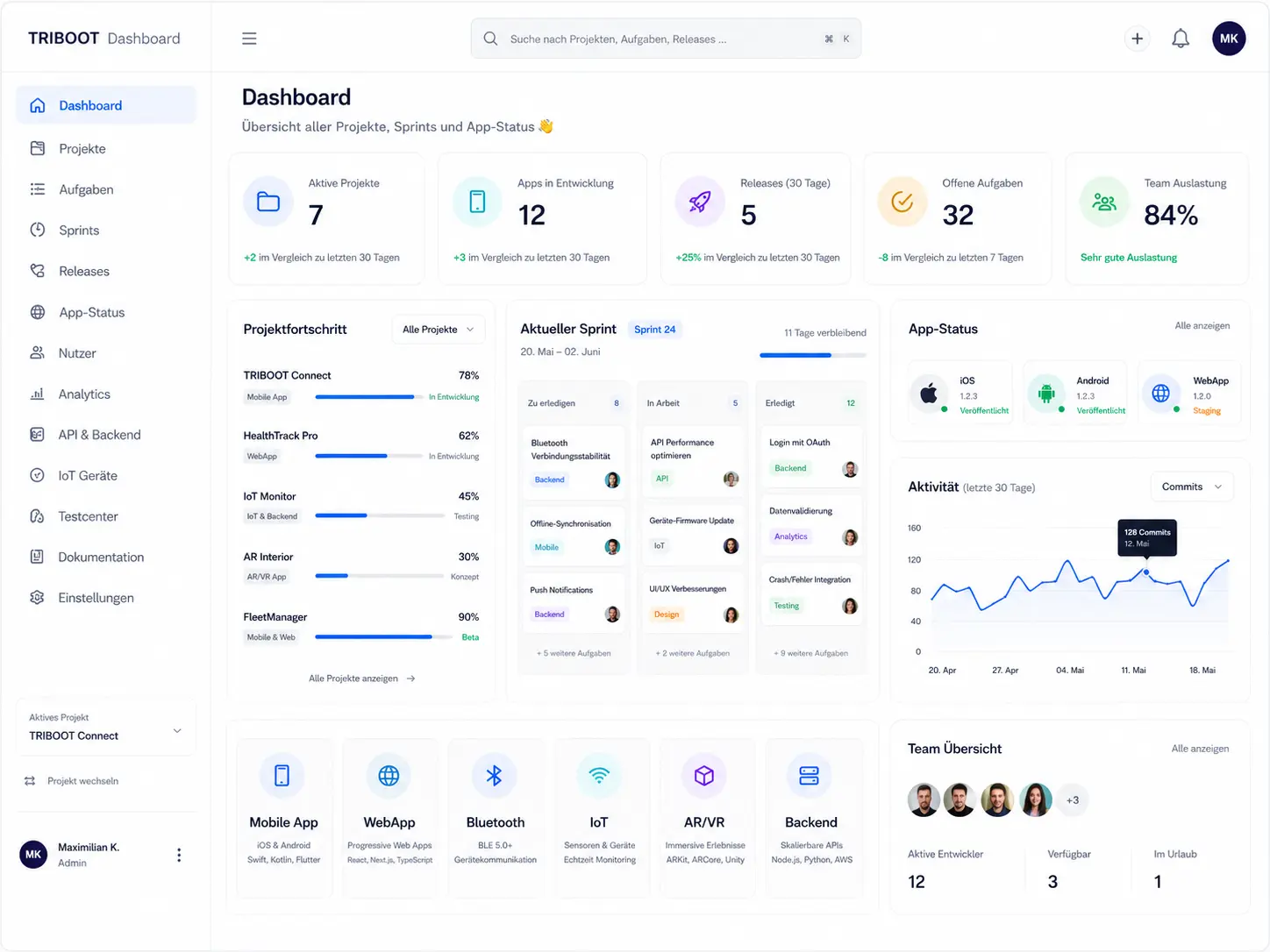Open the three-dot menu next to Maximilian K.
The width and height of the screenshot is (1270, 952).
179,855
